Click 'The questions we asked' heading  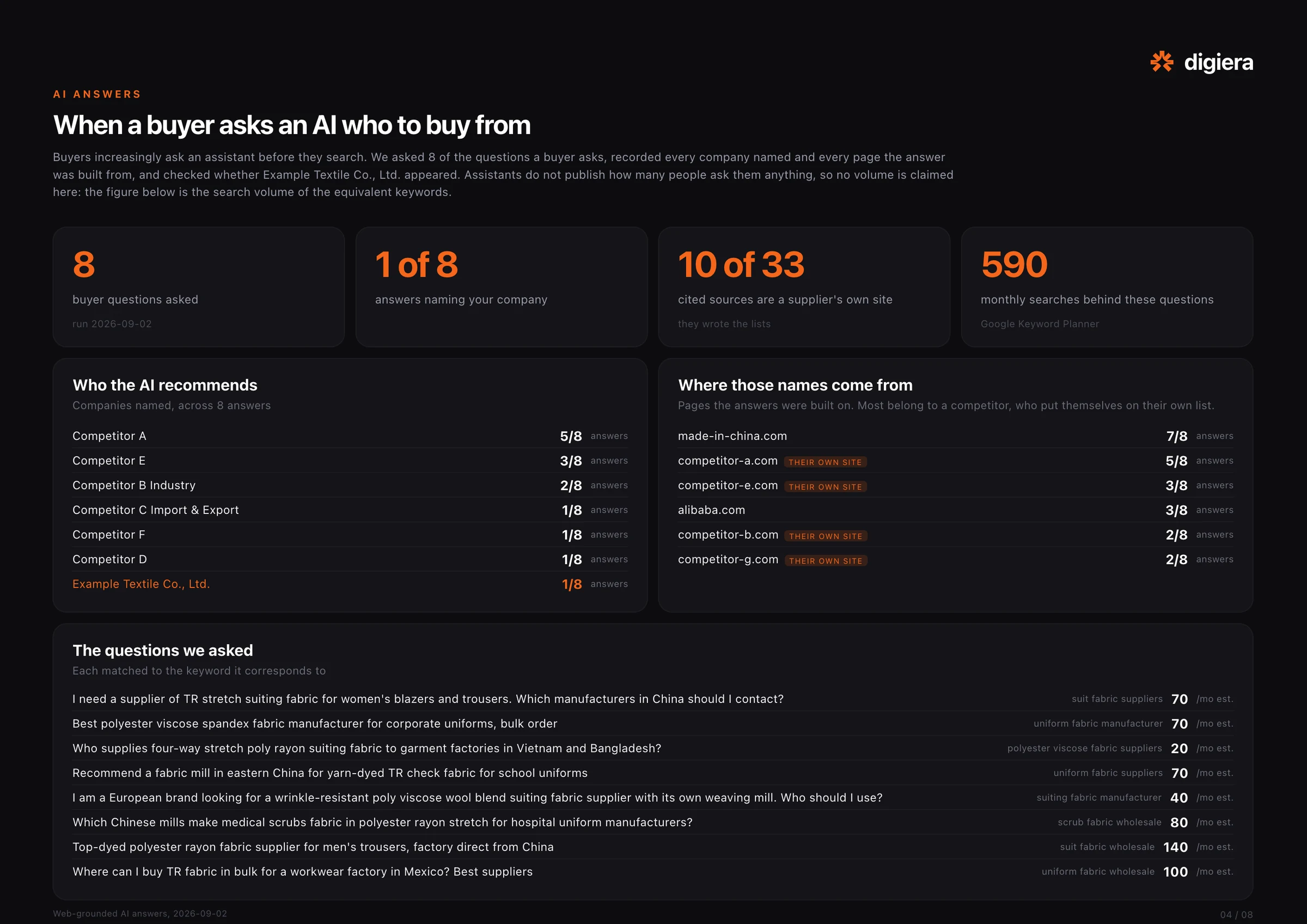163,651
